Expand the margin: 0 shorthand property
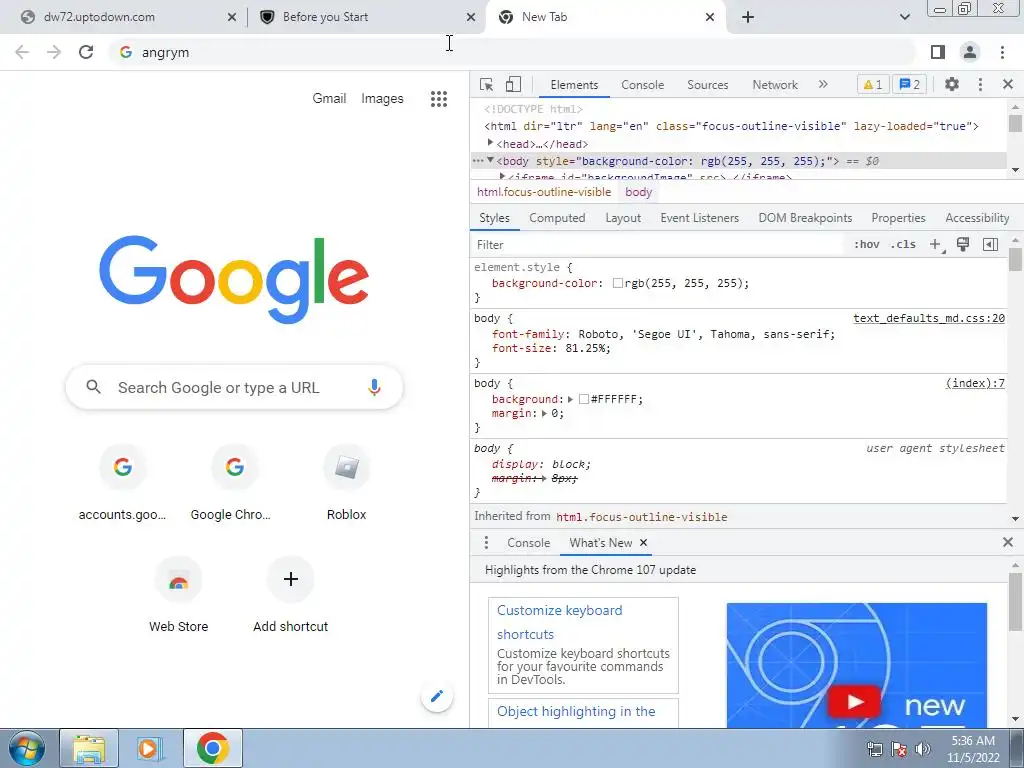1024x768 pixels. pos(544,413)
